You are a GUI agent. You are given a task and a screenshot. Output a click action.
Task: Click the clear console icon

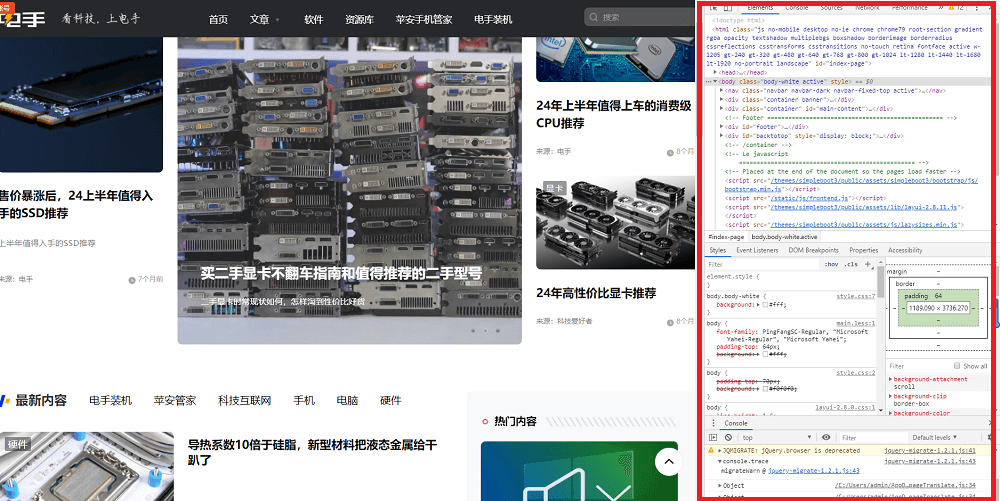pyautogui.click(x=727, y=437)
